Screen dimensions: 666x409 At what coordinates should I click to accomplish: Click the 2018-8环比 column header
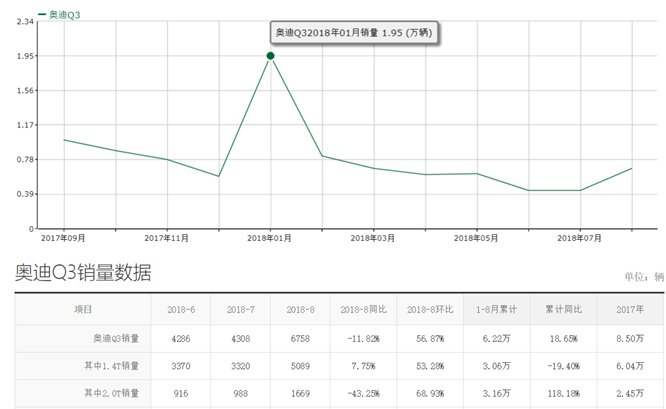[x=430, y=310]
